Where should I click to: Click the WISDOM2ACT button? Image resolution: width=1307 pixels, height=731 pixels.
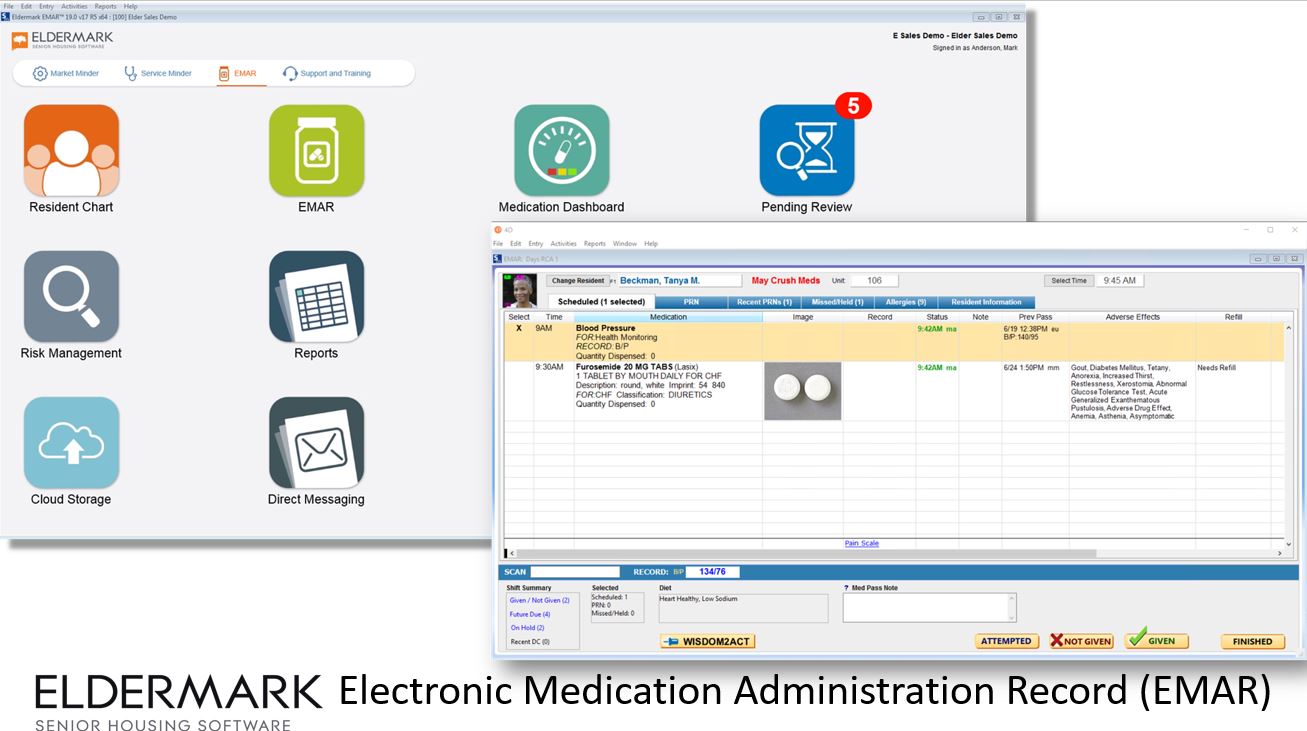tap(707, 641)
